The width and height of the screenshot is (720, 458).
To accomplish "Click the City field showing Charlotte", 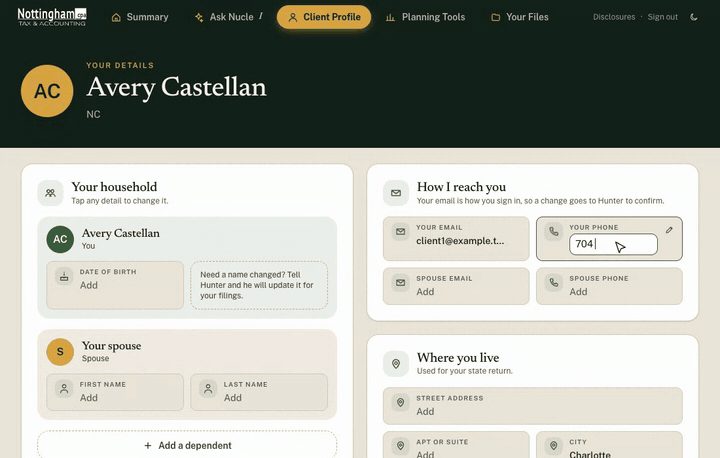I will click(609, 445).
